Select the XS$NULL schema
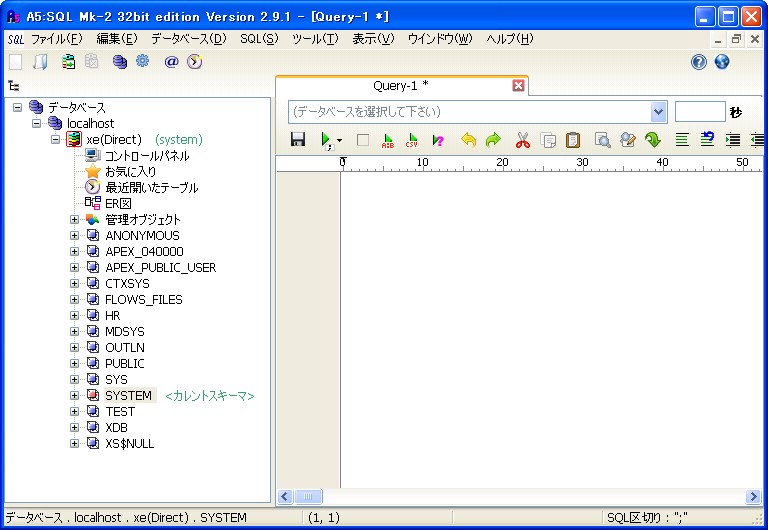The width and height of the screenshot is (768, 530). pos(129,443)
